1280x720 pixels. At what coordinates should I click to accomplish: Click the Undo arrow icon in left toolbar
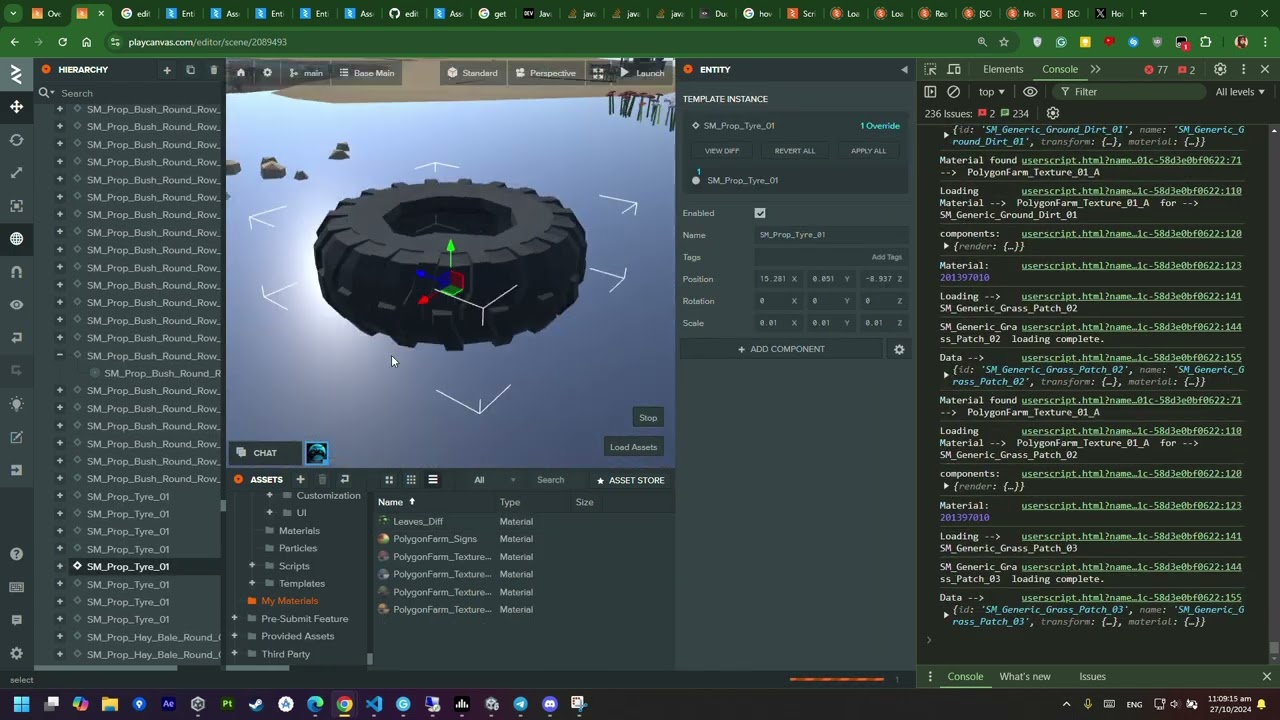pos(16,338)
